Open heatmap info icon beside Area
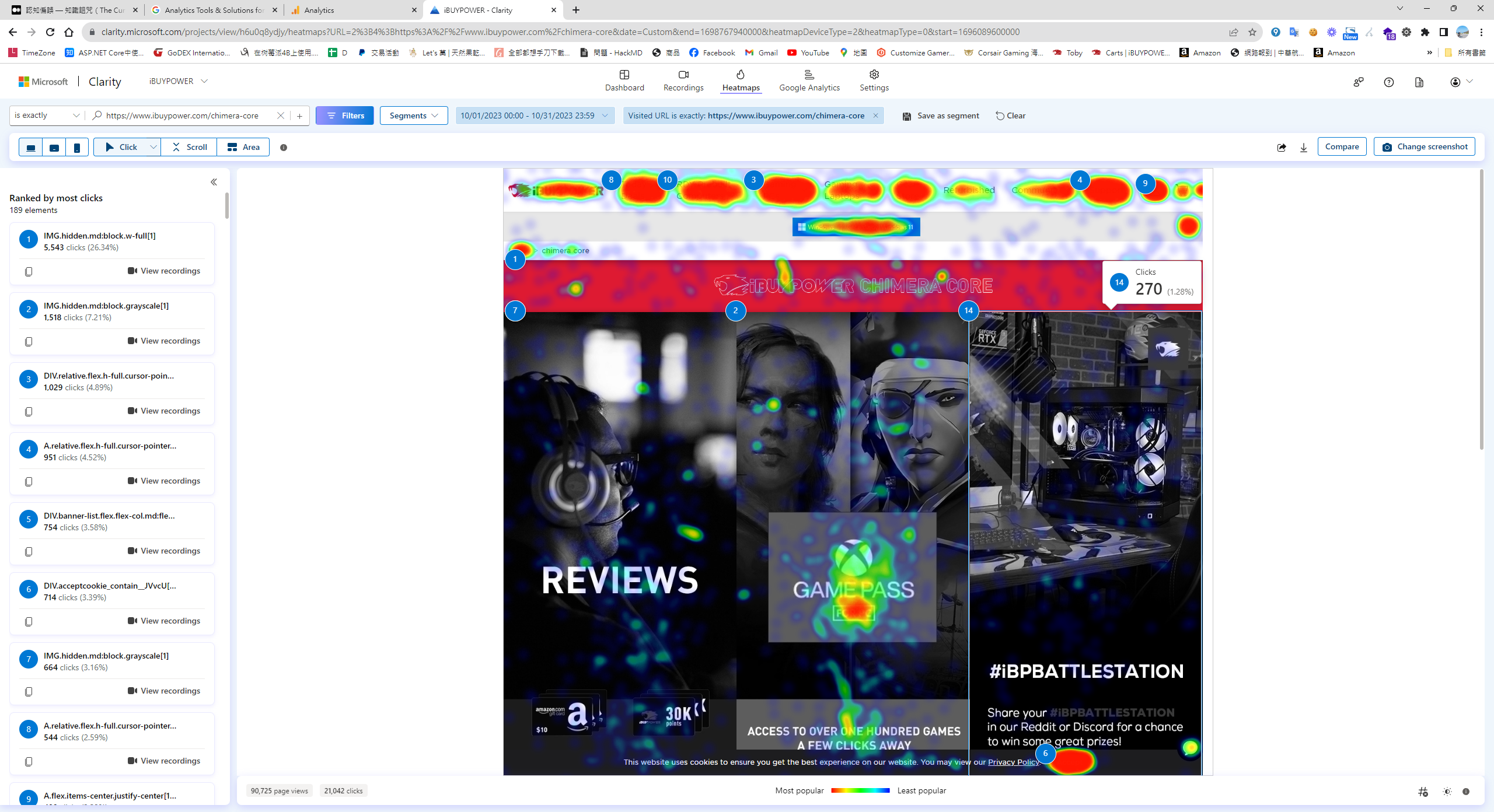The width and height of the screenshot is (1494, 812). [284, 148]
